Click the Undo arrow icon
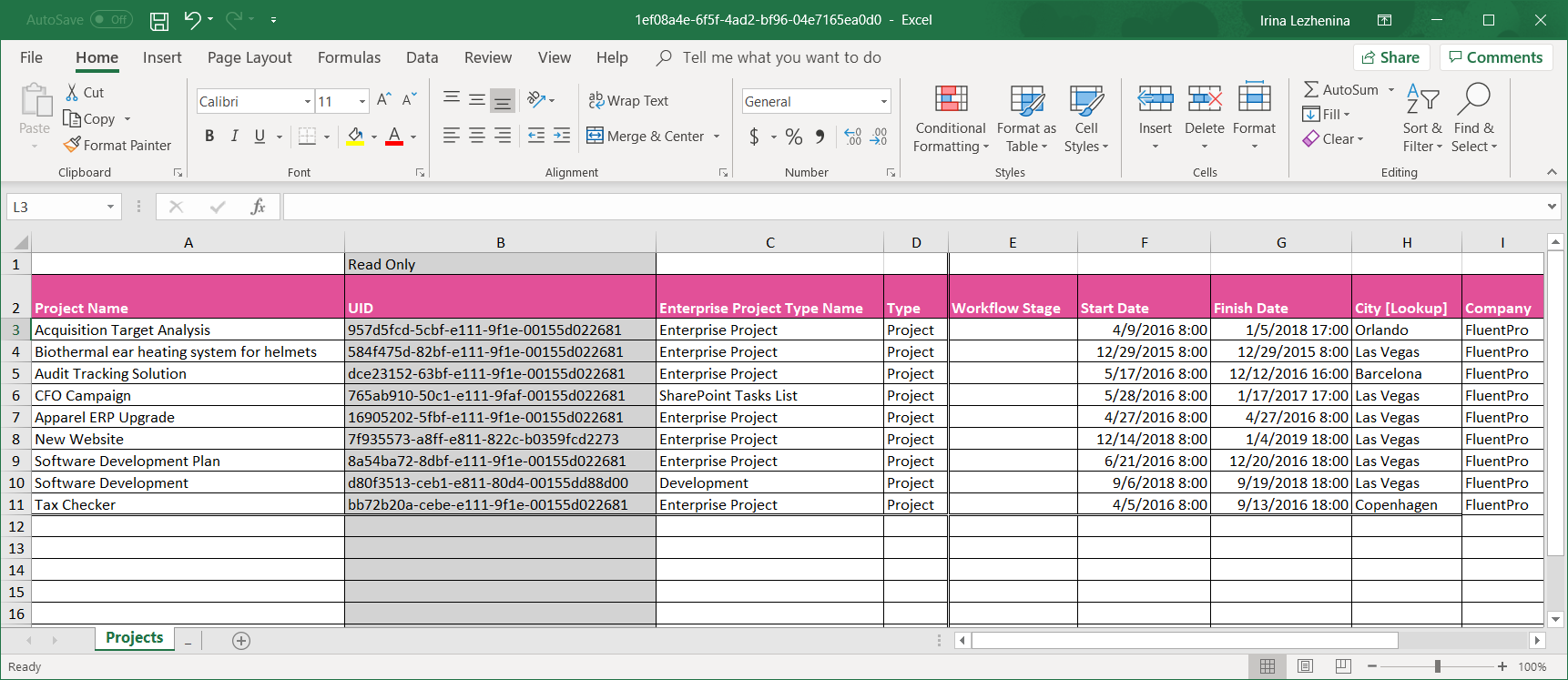 tap(192, 19)
